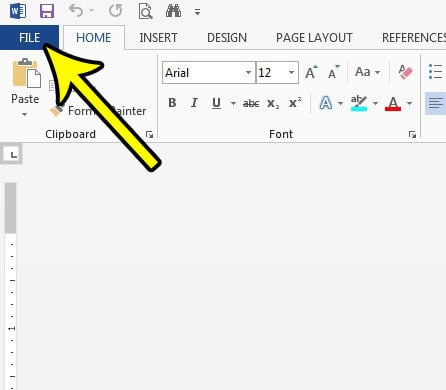446x390 pixels.
Task: Apply cyan text highlight color
Action: pyautogui.click(x=359, y=103)
